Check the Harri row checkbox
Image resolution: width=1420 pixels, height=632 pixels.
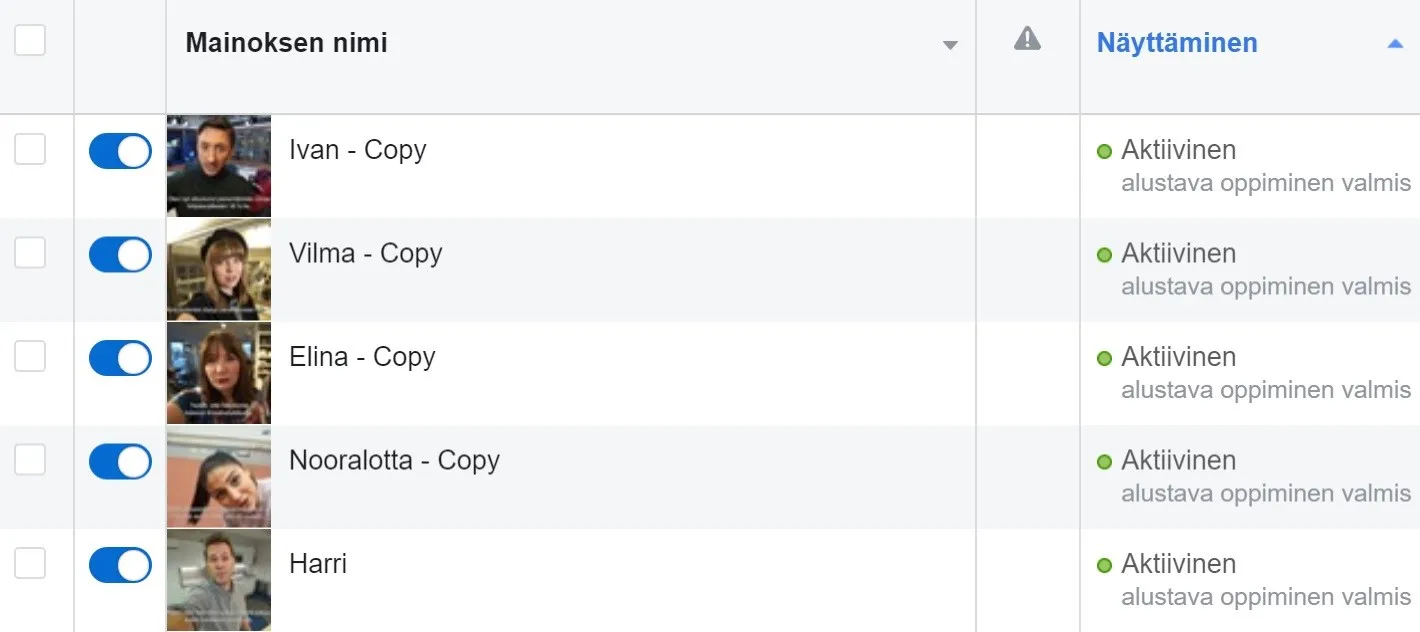pos(30,563)
